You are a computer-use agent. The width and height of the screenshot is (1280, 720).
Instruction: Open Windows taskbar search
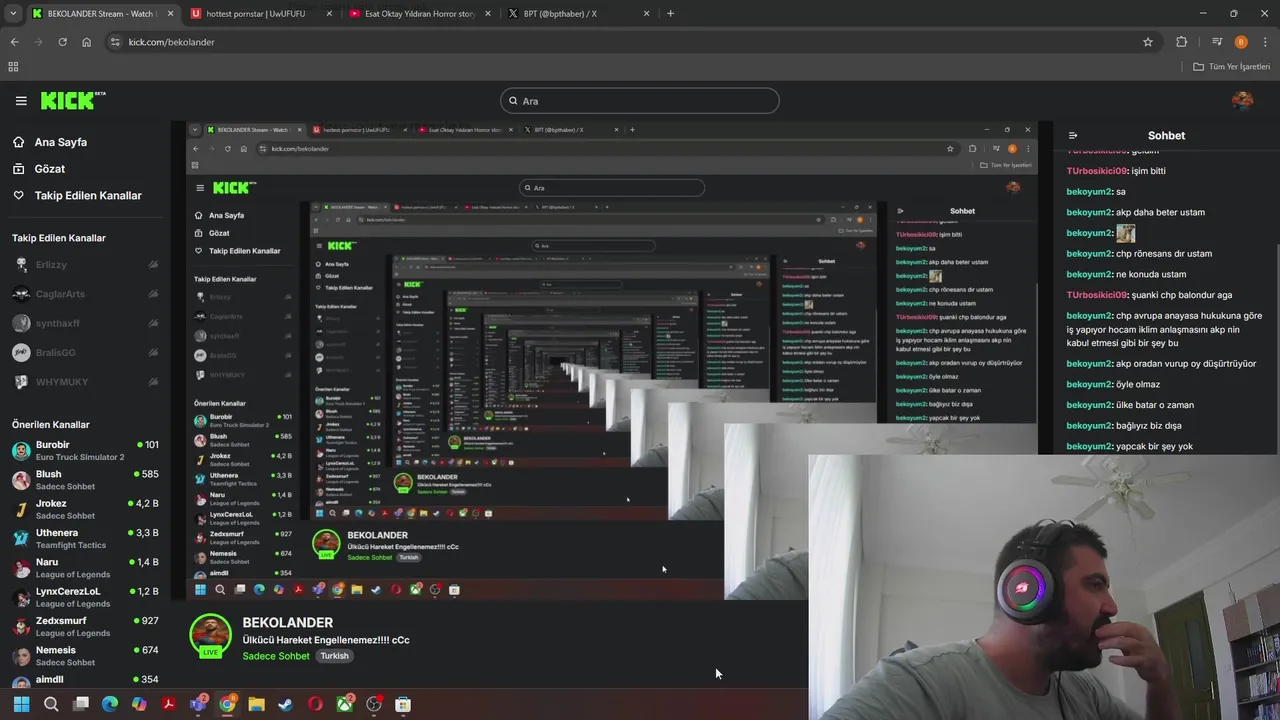click(x=51, y=704)
